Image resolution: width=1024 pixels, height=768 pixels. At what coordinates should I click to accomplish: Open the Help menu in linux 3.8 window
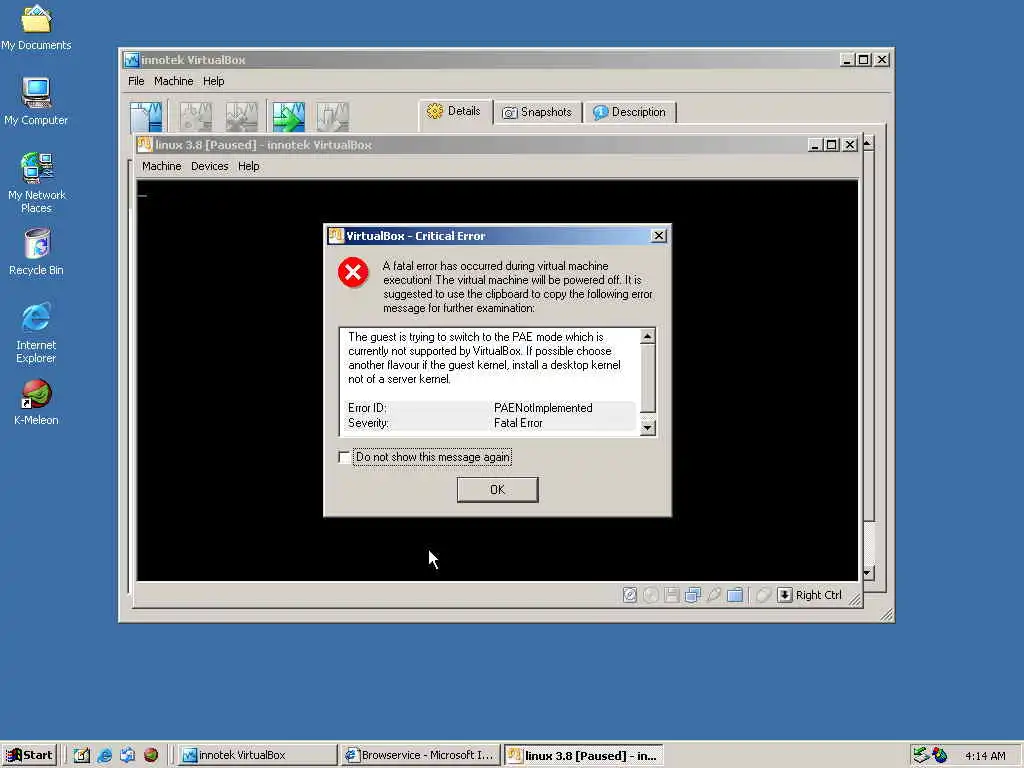(x=248, y=166)
